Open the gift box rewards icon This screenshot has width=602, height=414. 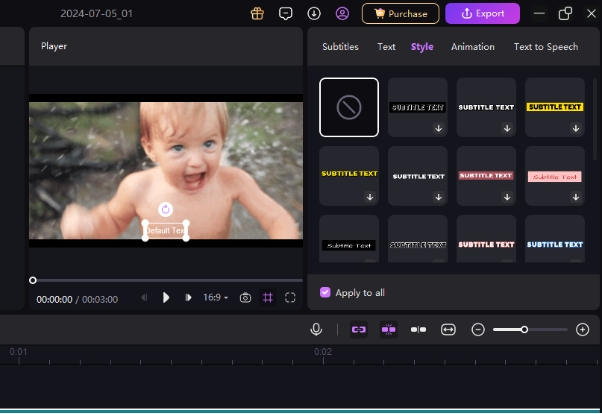(257, 14)
